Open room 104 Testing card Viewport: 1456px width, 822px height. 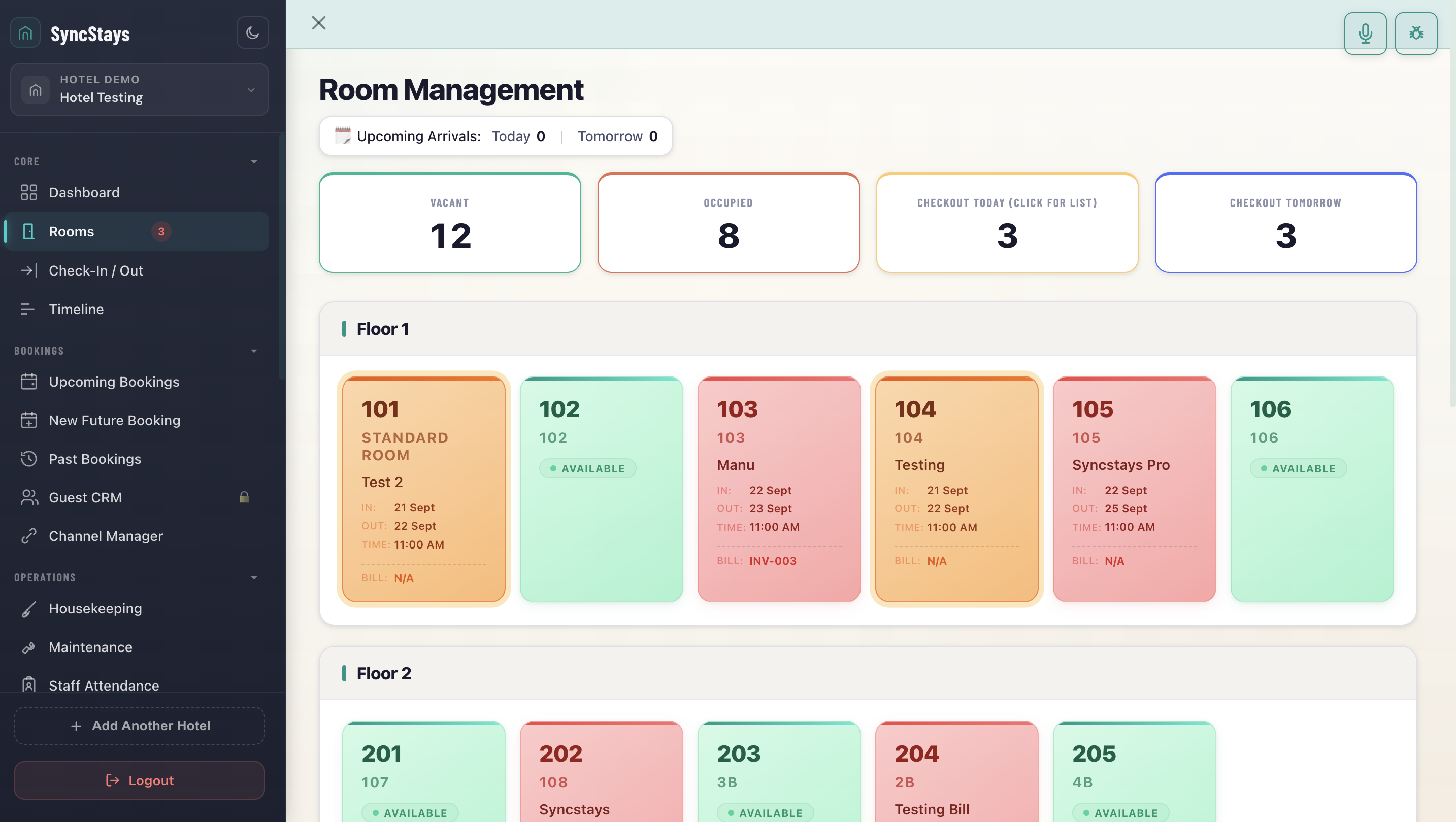pyautogui.click(x=957, y=489)
